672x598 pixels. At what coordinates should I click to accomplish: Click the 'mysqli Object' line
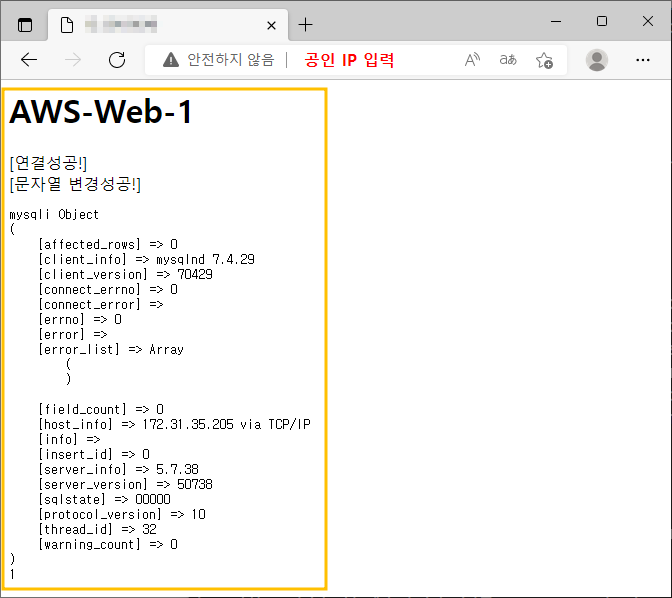click(54, 214)
